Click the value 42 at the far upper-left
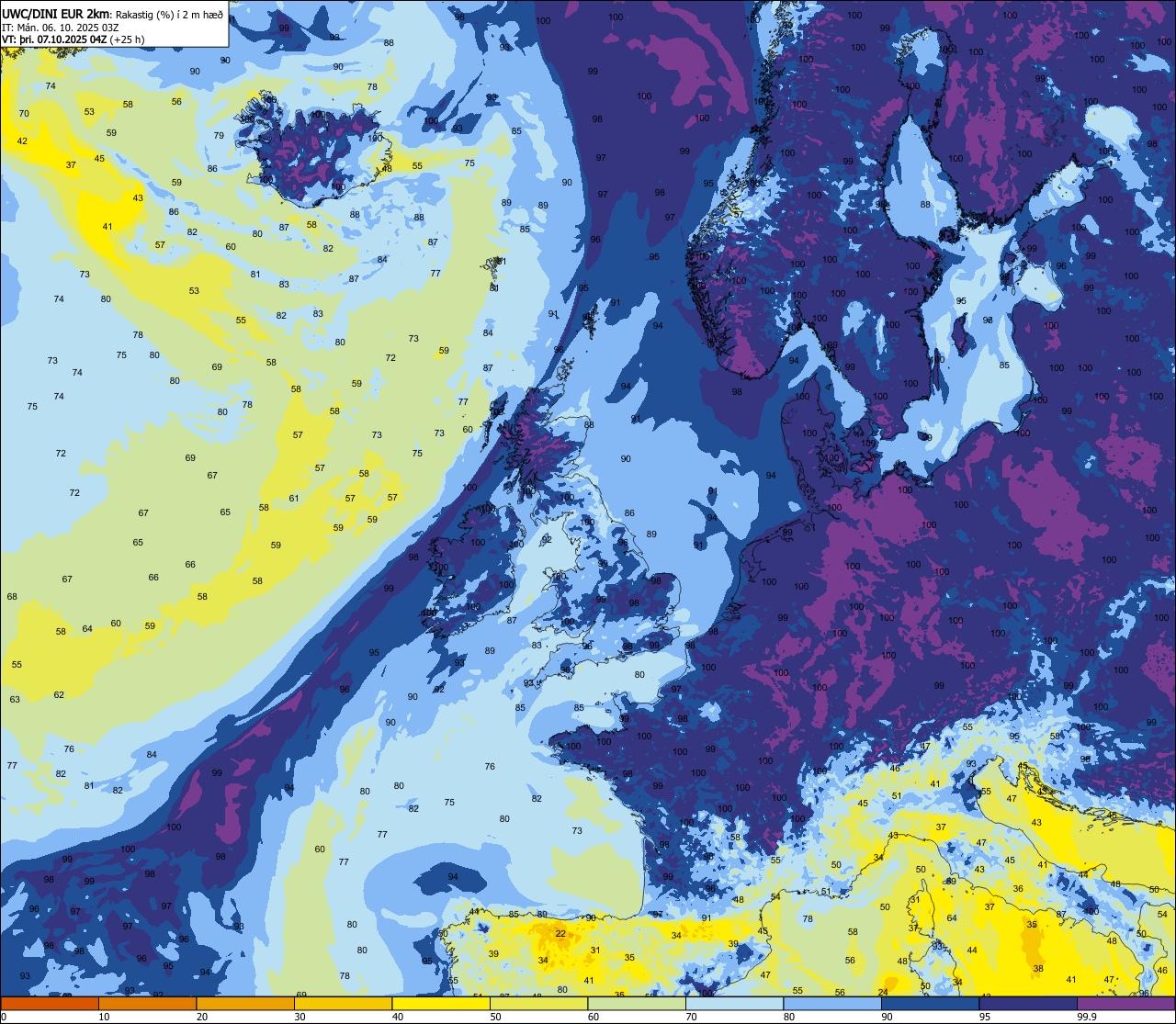This screenshot has height=1024, width=1176. click(x=22, y=141)
